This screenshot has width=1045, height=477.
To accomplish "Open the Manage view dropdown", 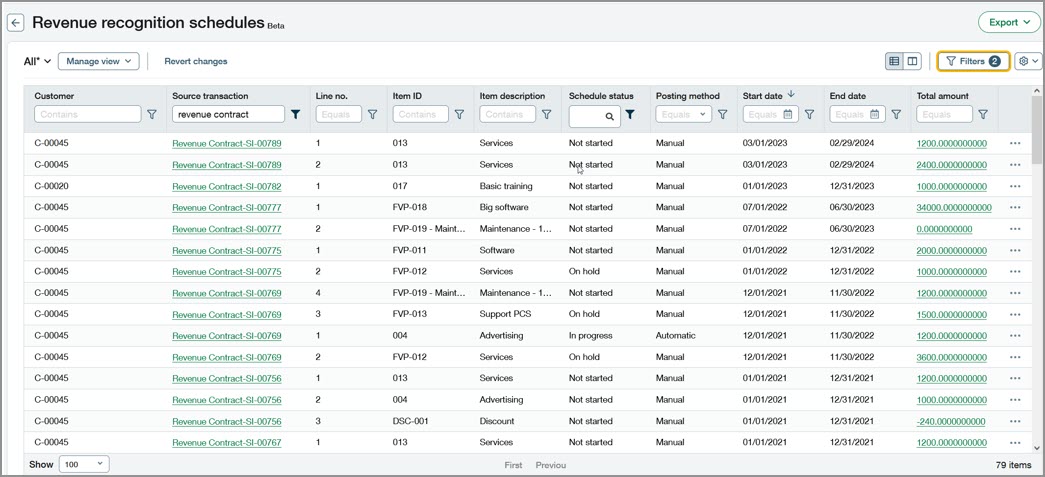I will (x=99, y=61).
